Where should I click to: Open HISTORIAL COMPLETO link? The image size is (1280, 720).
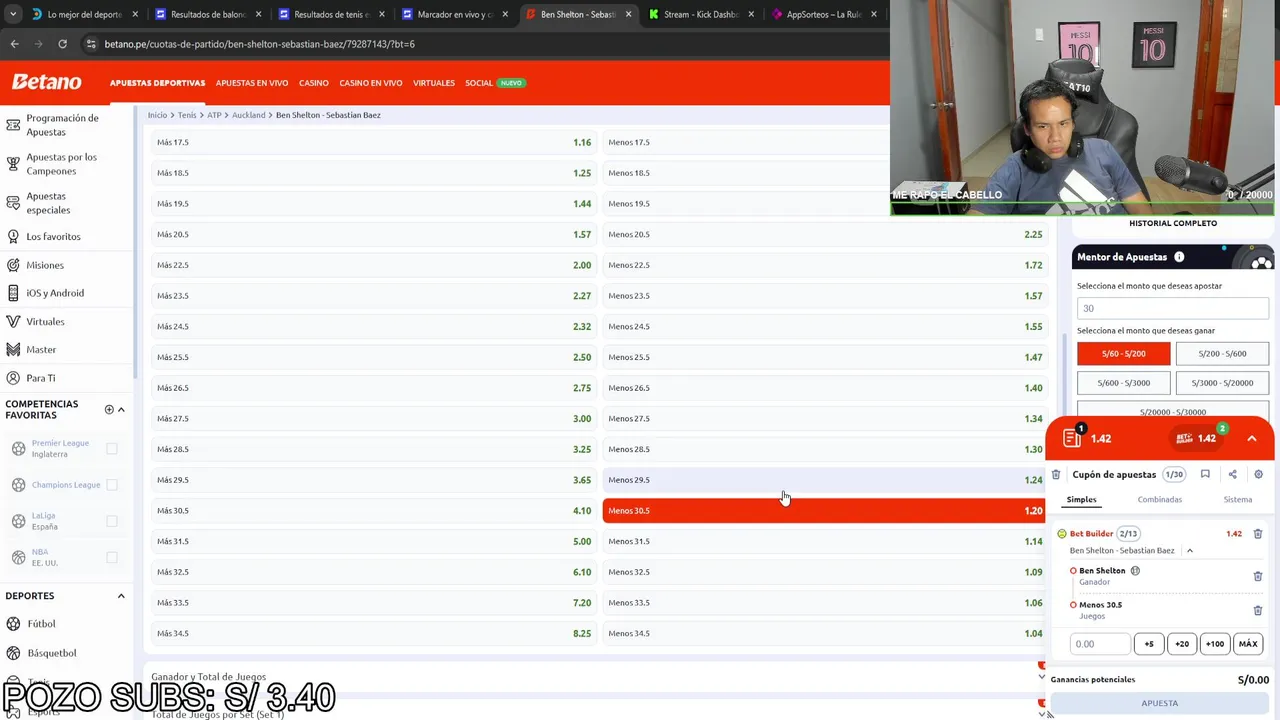click(x=1173, y=223)
